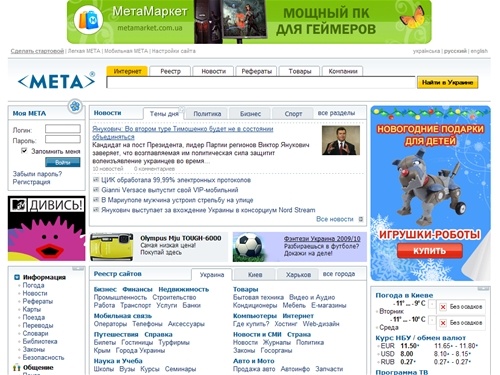Screen dimensions: 500x375
Task: Open все разделы news link
Action: click(336, 113)
